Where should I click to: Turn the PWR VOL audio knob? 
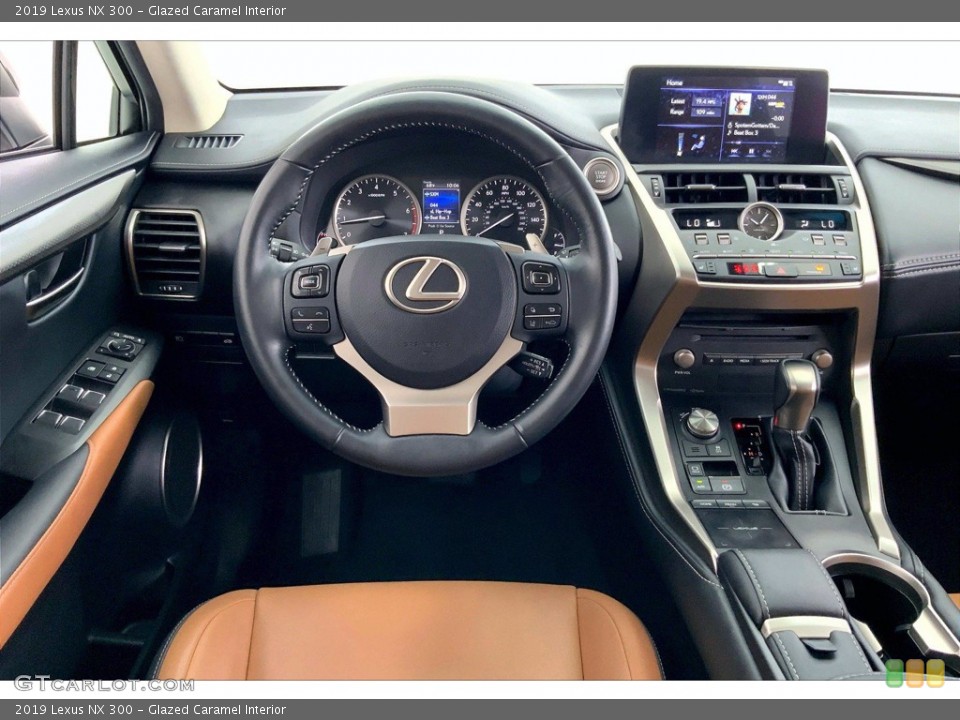(x=683, y=358)
